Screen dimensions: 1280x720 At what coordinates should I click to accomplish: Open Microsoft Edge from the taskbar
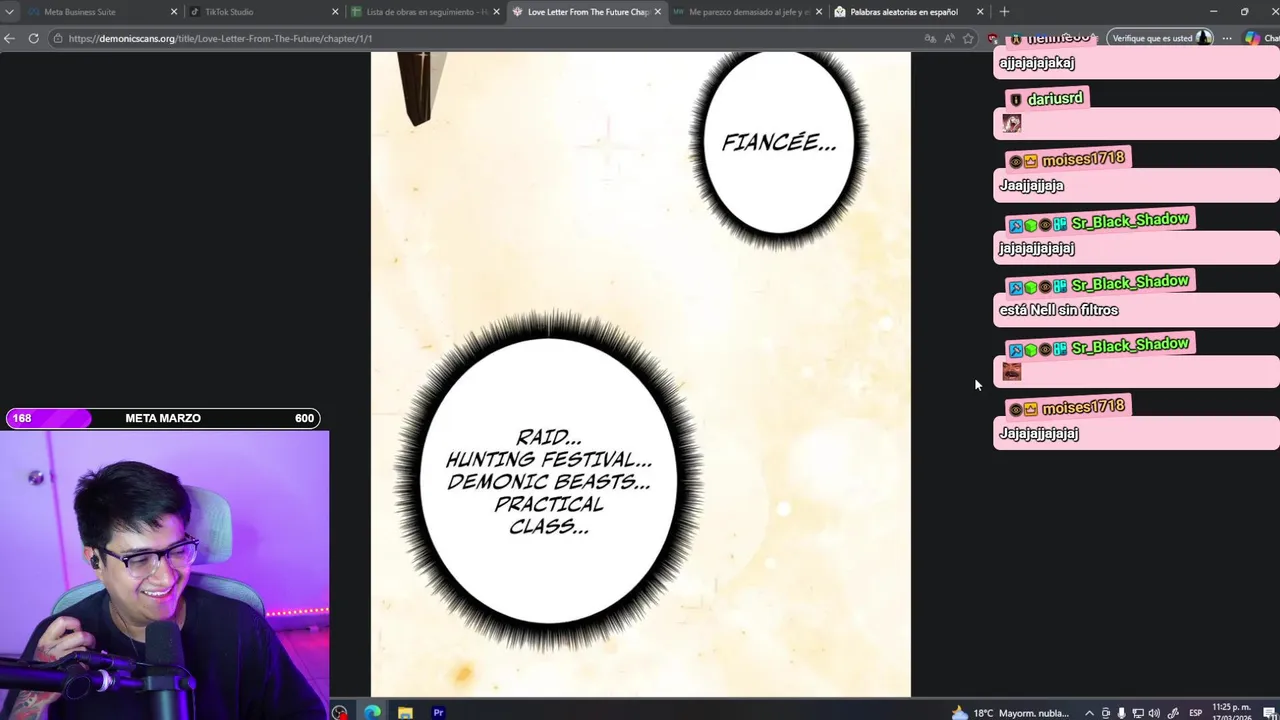[372, 713]
